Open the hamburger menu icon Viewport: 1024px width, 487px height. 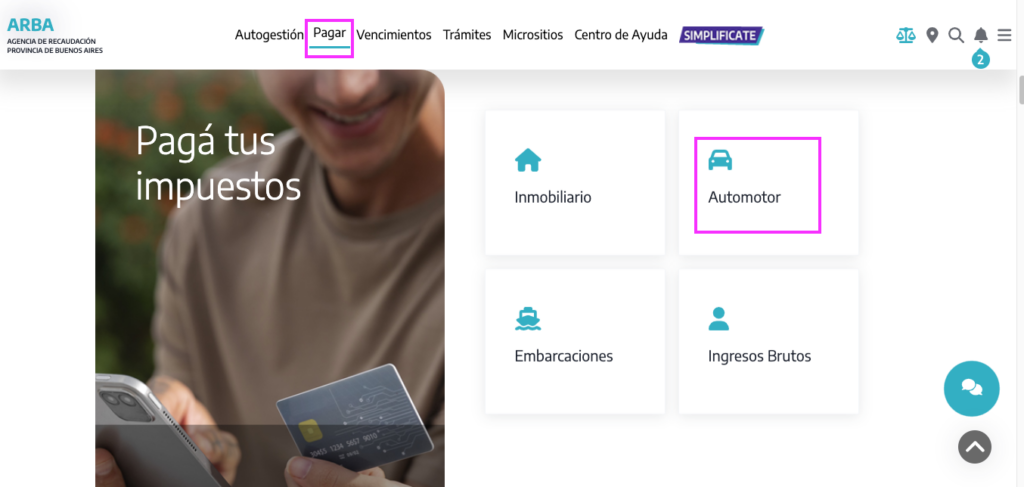tap(1004, 35)
